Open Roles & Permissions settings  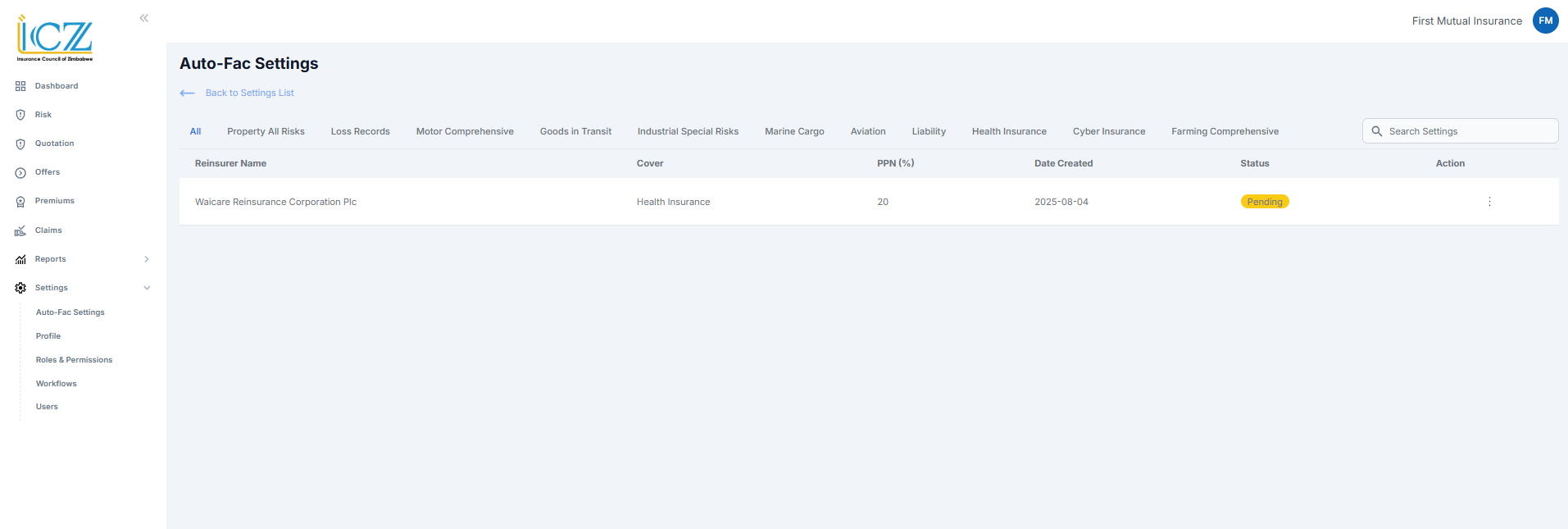[x=74, y=360]
